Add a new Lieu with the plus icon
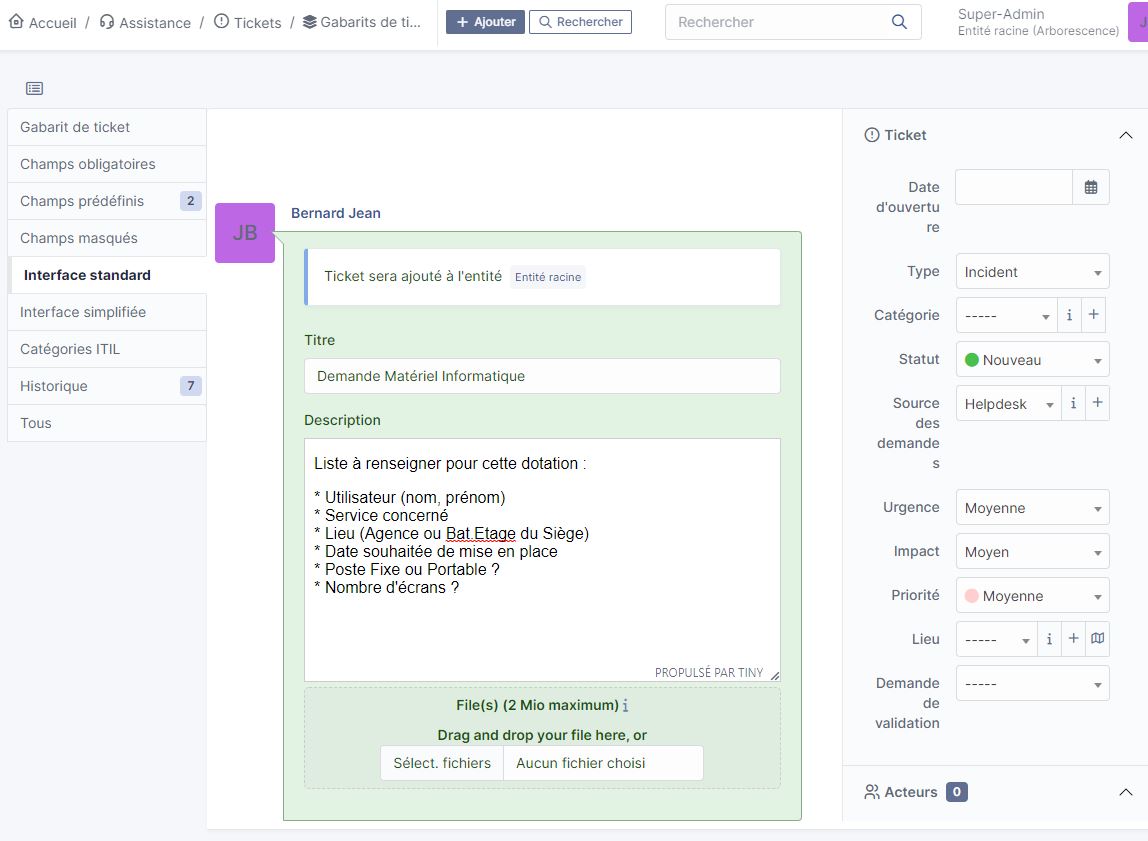The width and height of the screenshot is (1148, 841). 1073,638
